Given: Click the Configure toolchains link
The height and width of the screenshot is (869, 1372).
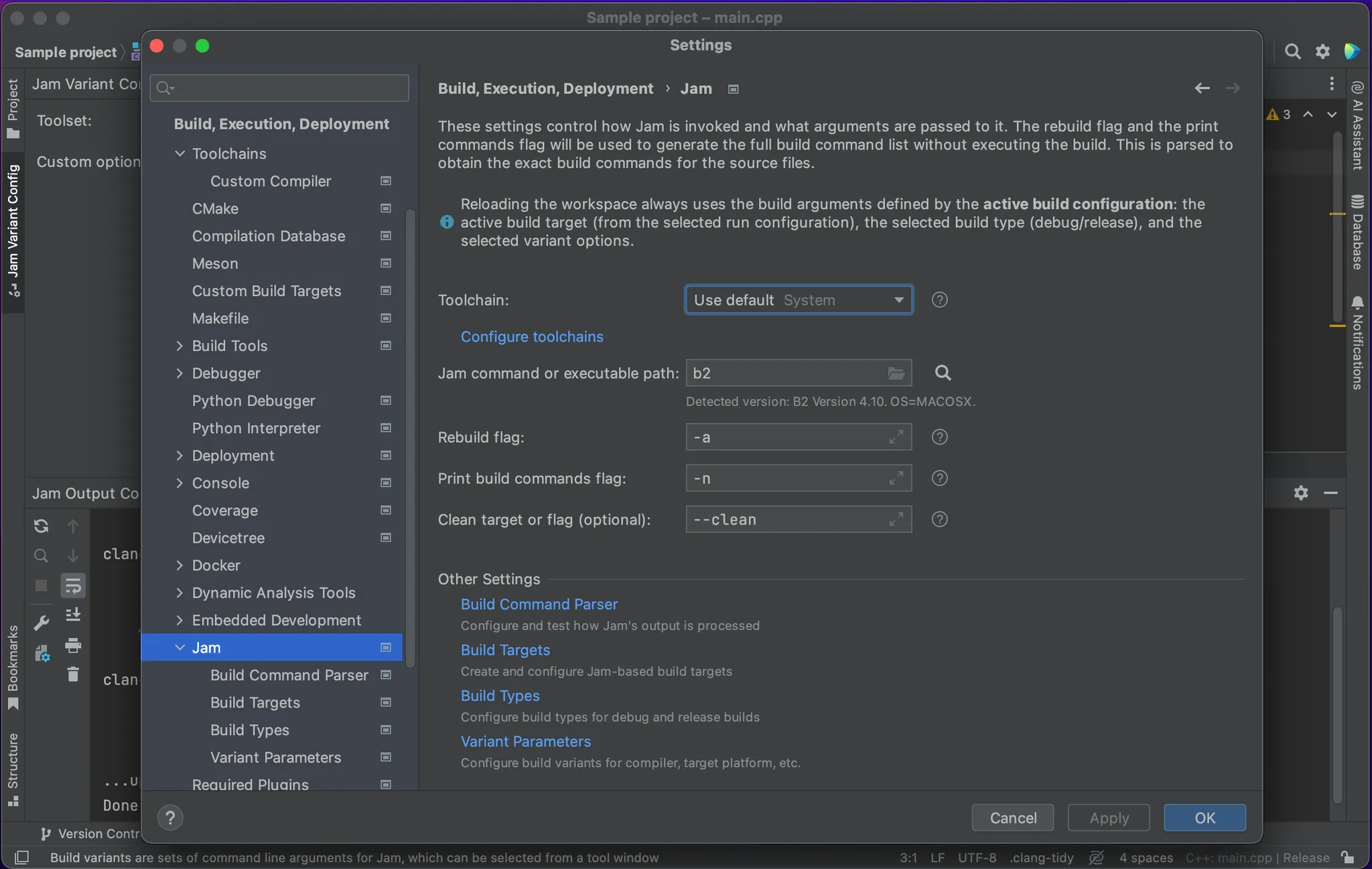Looking at the screenshot, I should click(532, 337).
